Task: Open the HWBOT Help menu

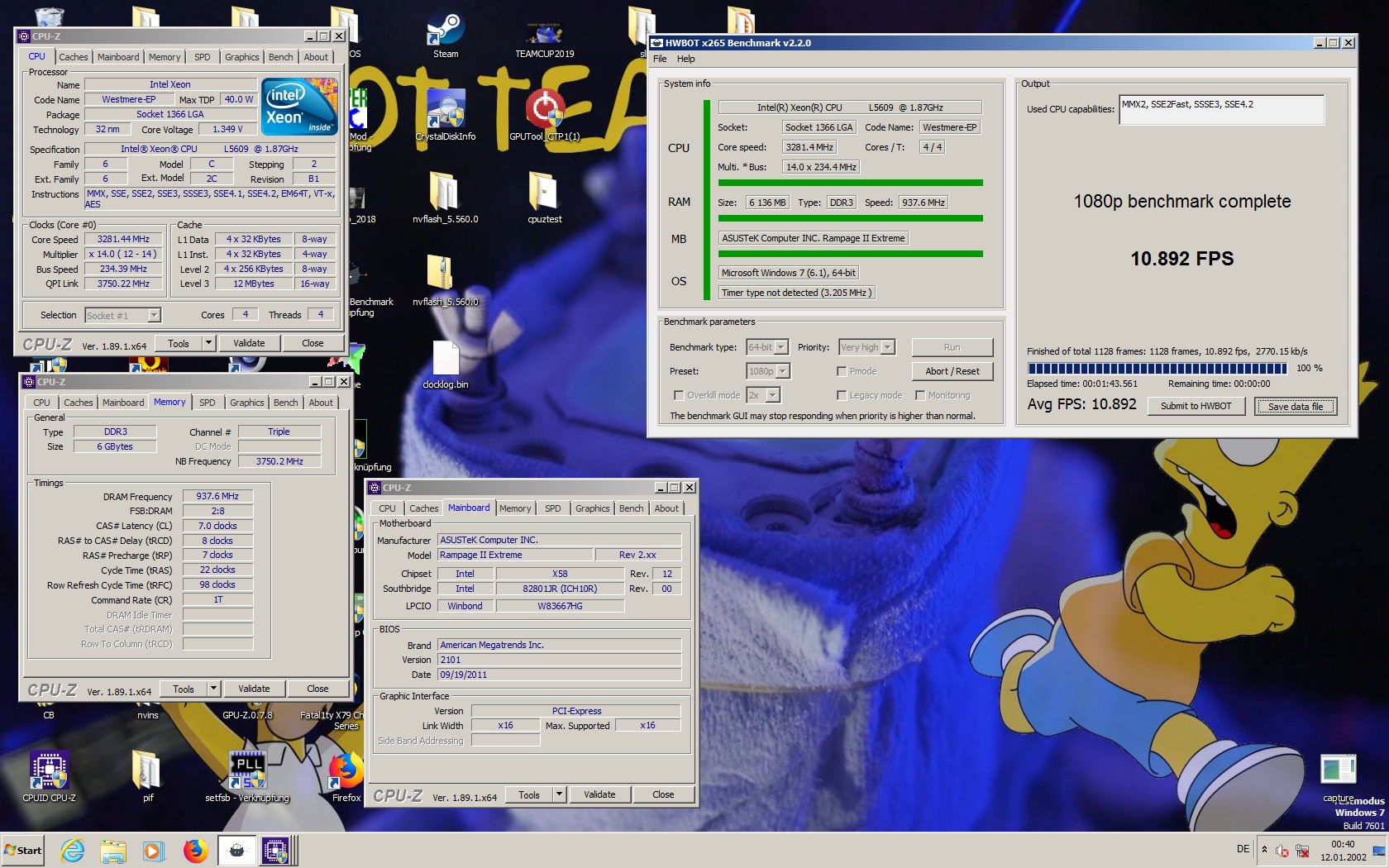Action: pyautogui.click(x=686, y=59)
